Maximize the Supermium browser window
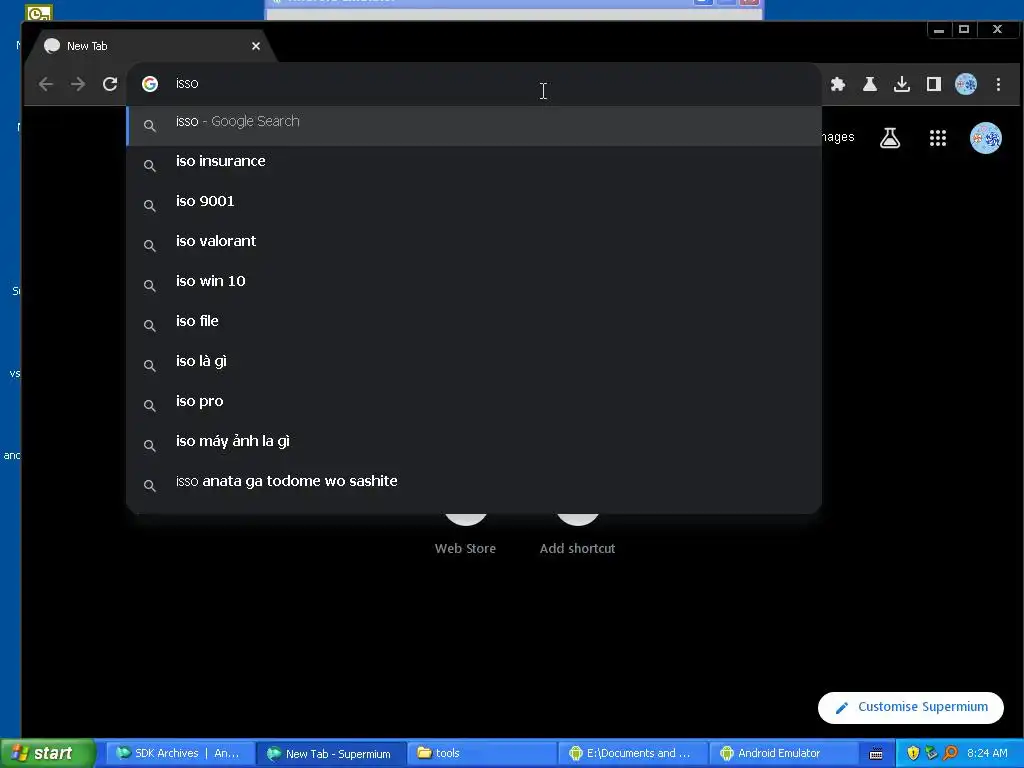 pyautogui.click(x=964, y=29)
